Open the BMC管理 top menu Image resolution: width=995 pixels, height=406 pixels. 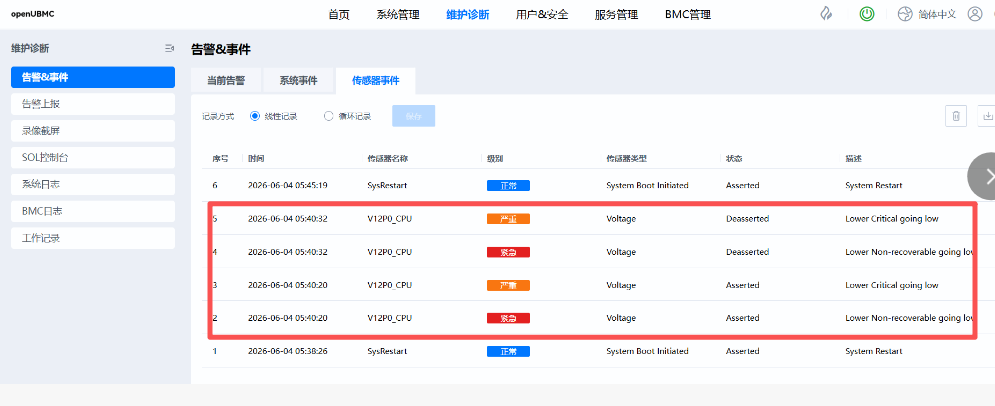pyautogui.click(x=688, y=15)
